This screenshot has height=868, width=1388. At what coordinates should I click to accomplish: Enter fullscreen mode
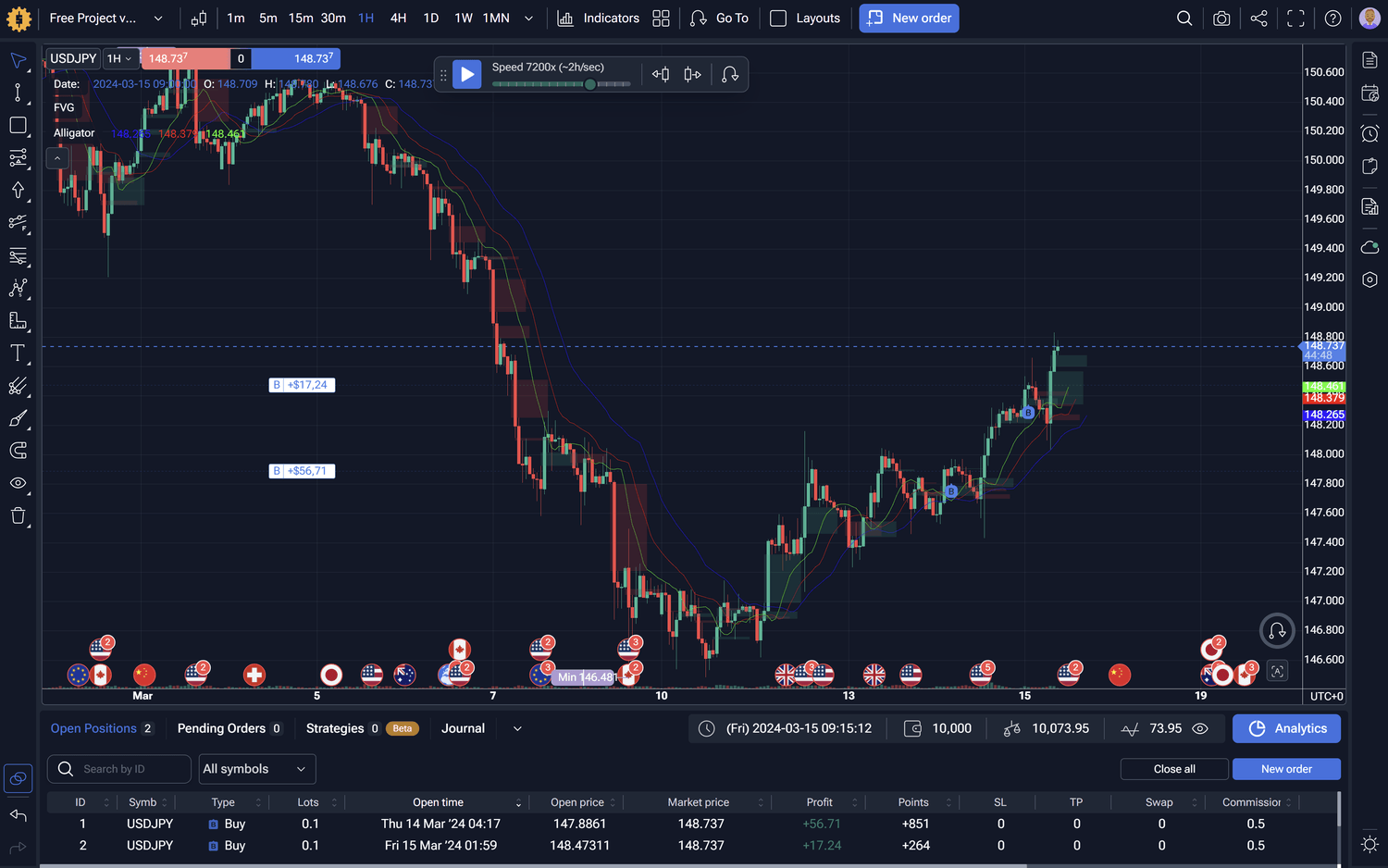point(1295,19)
